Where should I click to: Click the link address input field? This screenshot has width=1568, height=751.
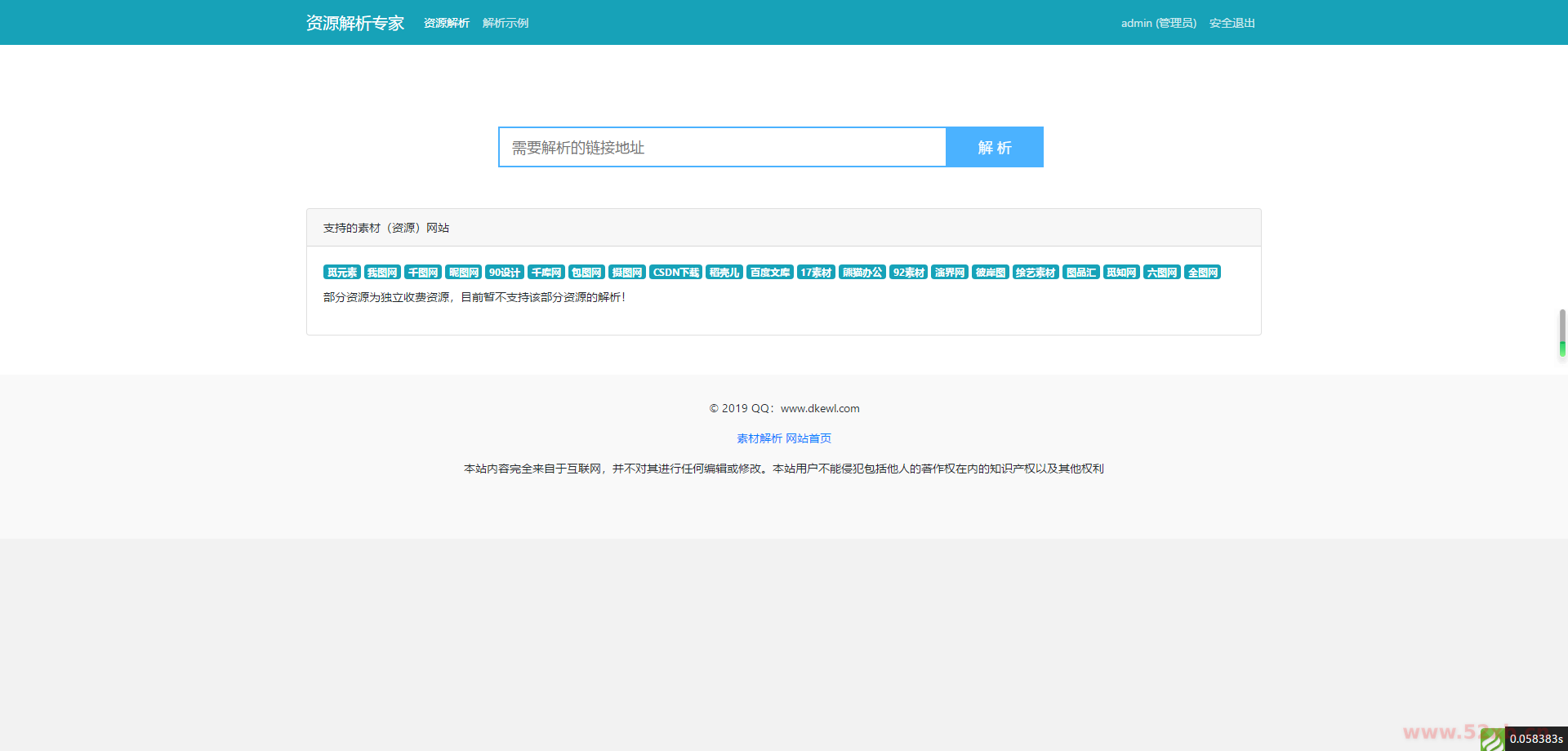722,147
